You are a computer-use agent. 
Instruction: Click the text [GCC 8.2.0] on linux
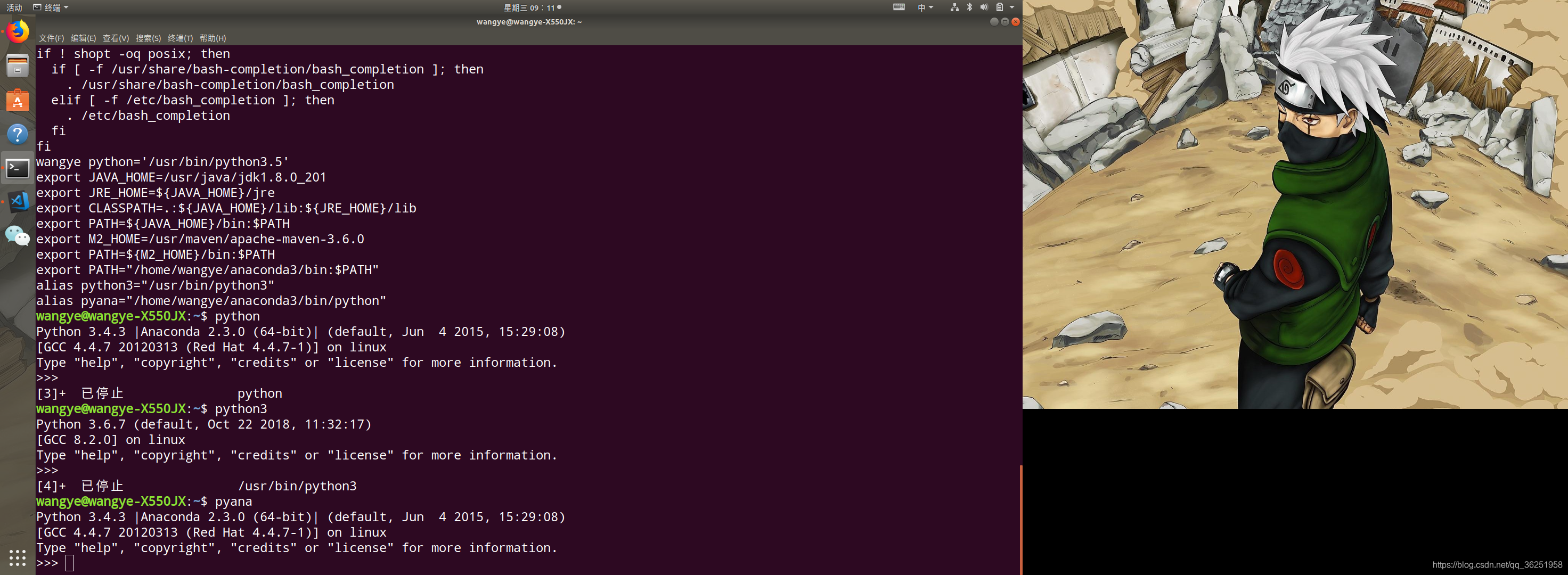(111, 439)
